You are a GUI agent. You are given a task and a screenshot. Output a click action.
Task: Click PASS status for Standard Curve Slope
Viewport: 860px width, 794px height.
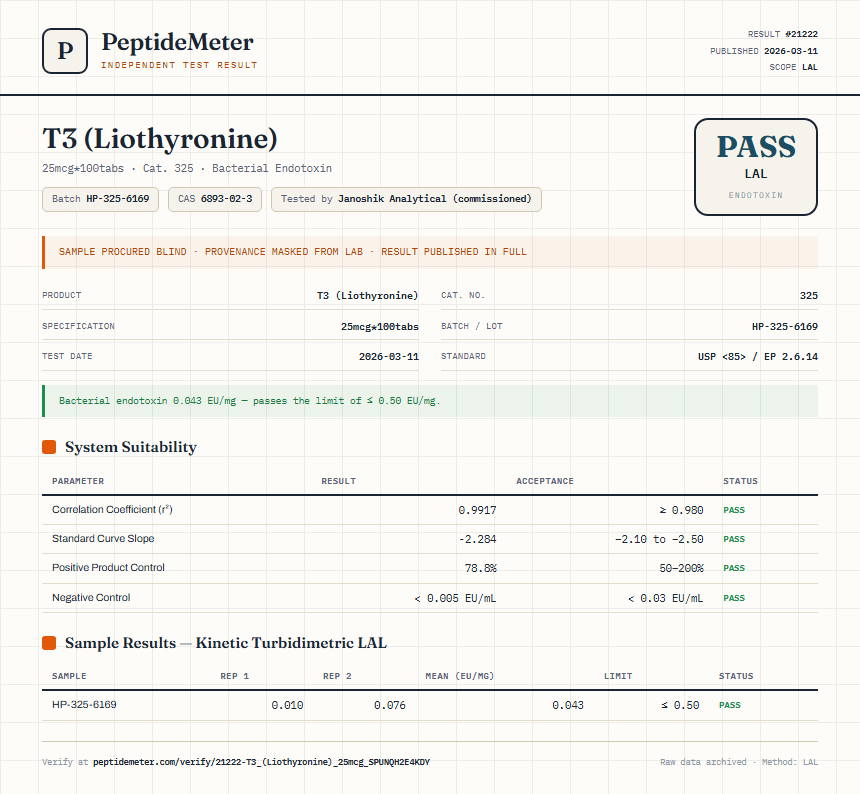(x=734, y=539)
